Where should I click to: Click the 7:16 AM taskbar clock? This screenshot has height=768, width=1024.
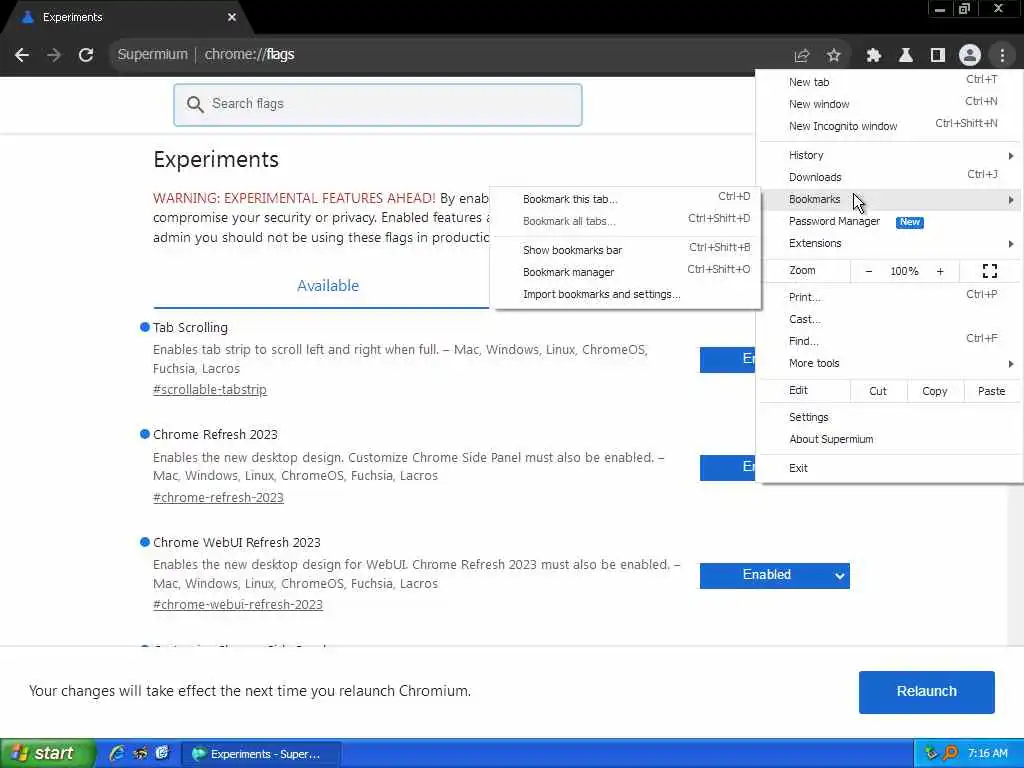[x=987, y=754]
